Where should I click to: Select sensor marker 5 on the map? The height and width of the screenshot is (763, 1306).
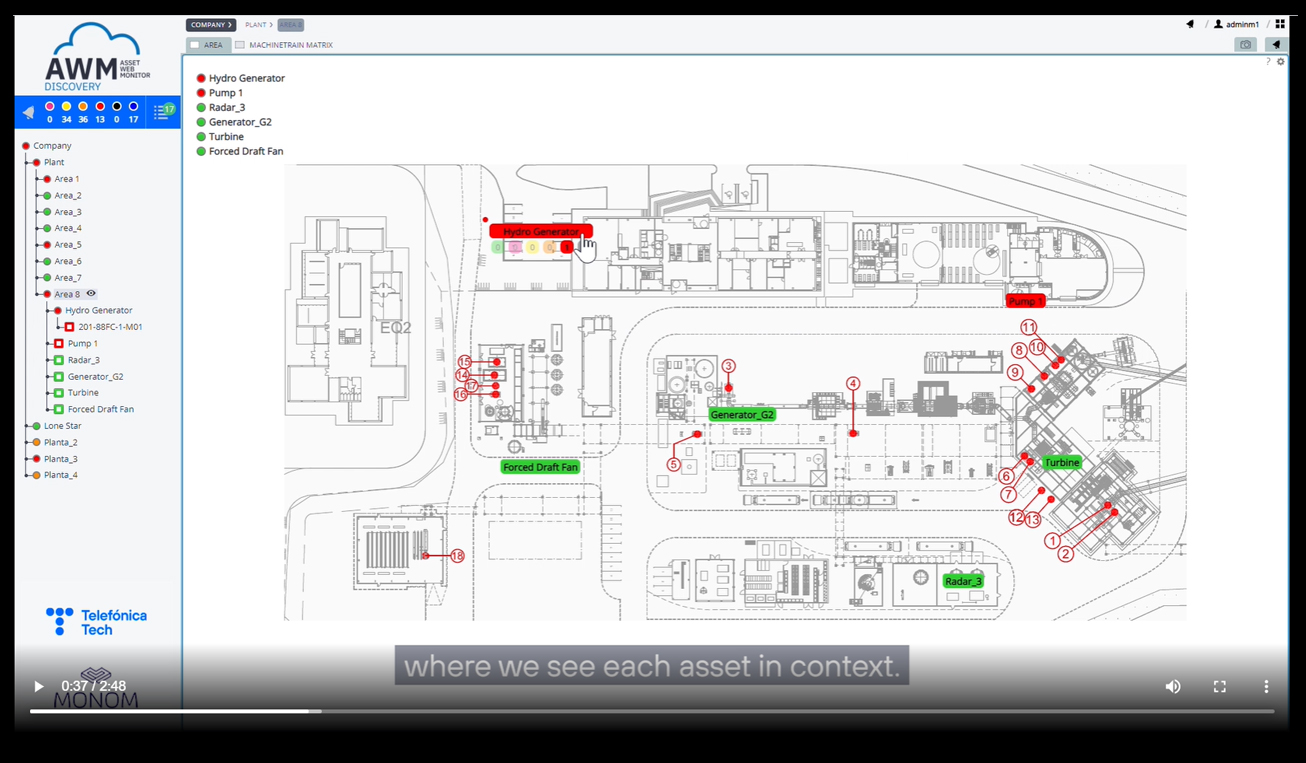674,464
